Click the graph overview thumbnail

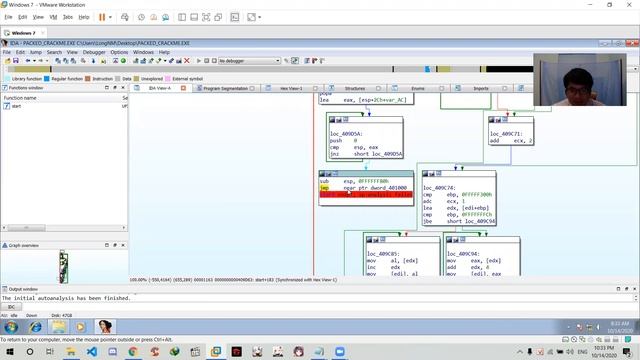[64, 267]
